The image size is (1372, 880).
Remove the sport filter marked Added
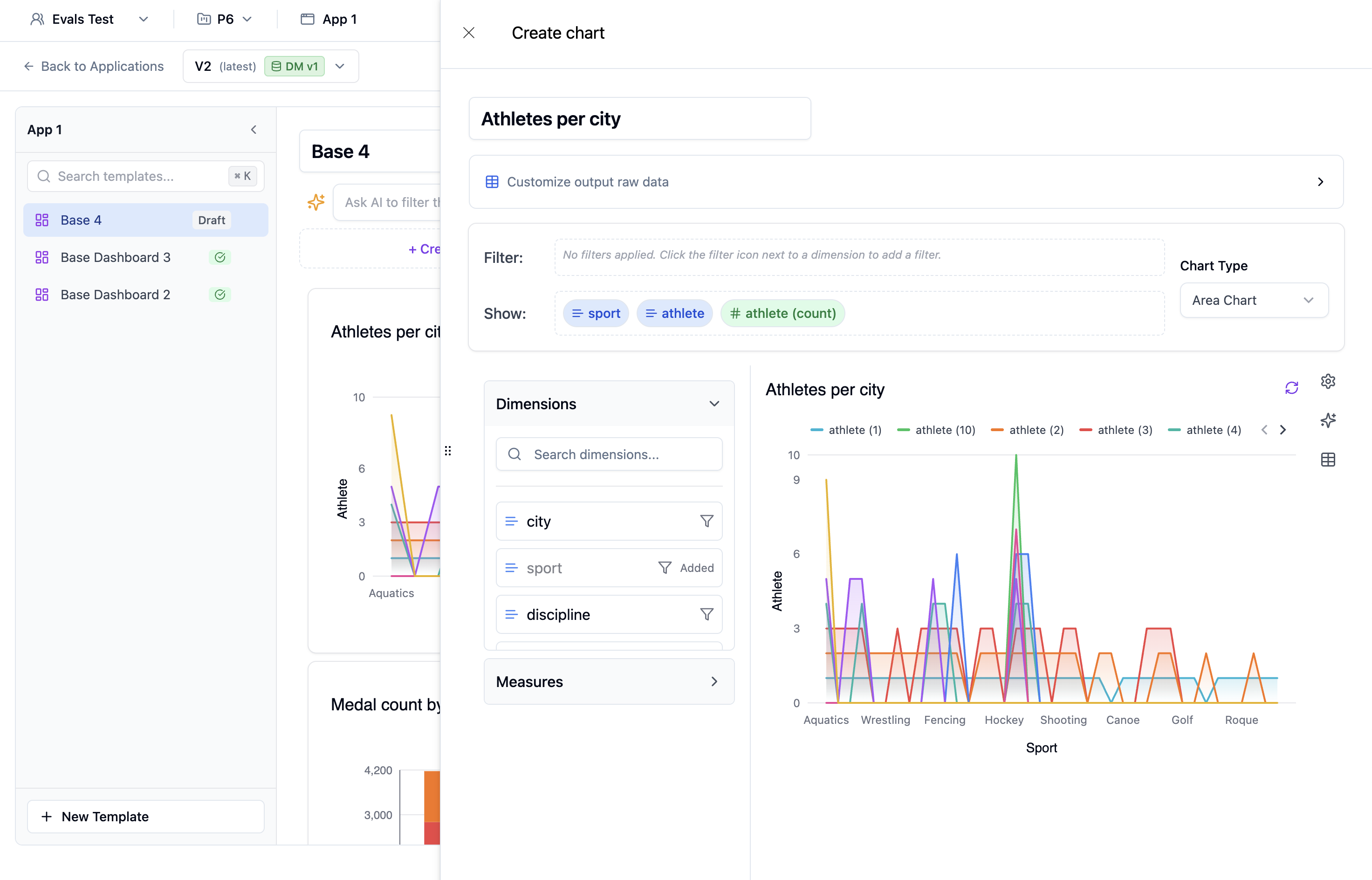point(664,567)
